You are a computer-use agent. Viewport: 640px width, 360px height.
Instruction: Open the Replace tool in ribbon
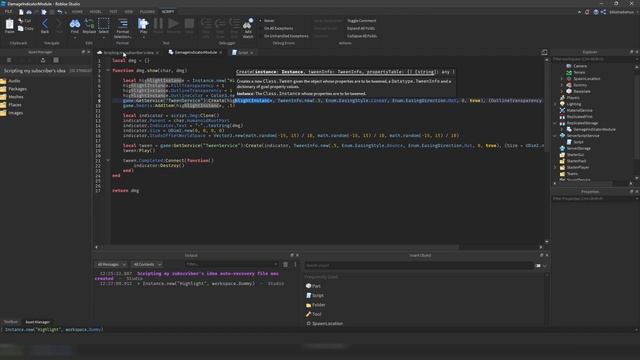[89, 24]
